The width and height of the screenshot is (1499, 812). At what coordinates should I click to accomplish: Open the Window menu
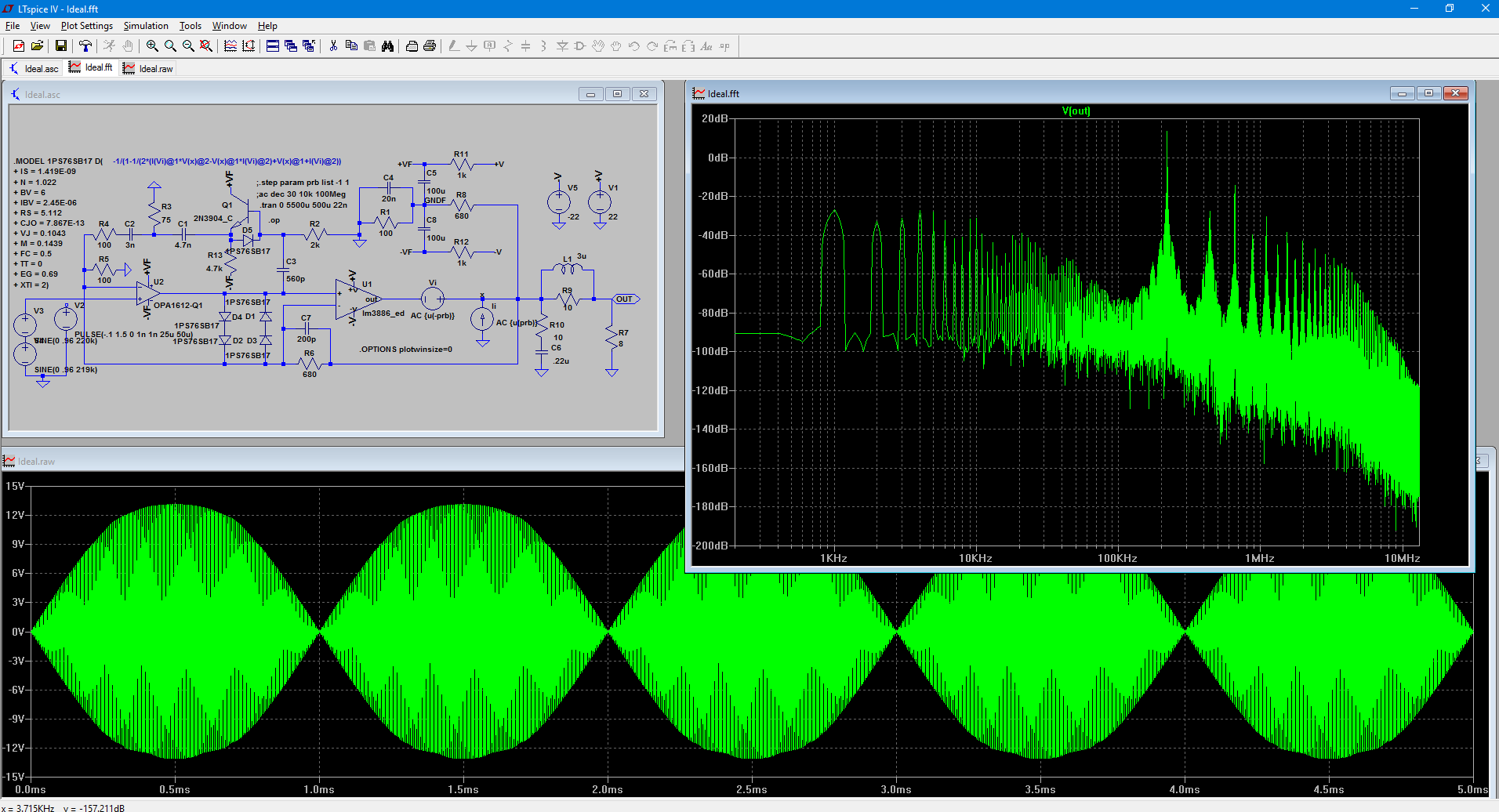[x=230, y=26]
